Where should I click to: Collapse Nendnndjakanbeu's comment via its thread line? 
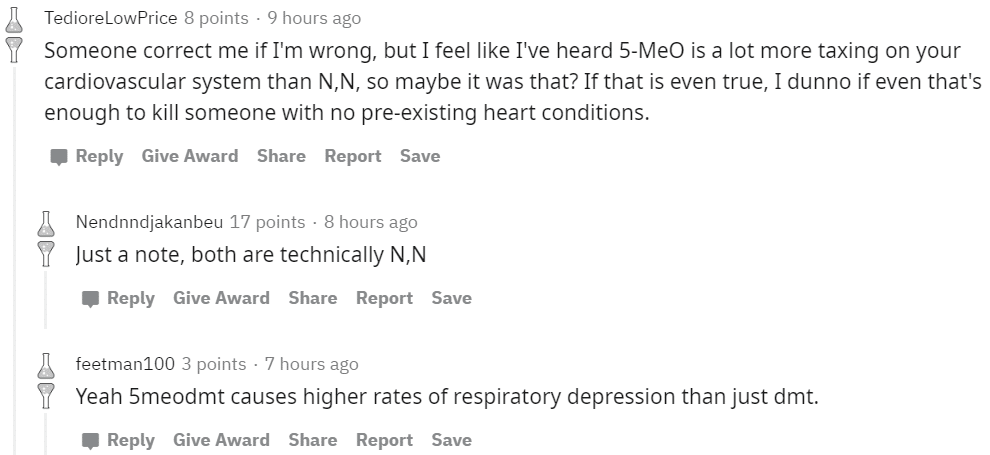click(45, 298)
